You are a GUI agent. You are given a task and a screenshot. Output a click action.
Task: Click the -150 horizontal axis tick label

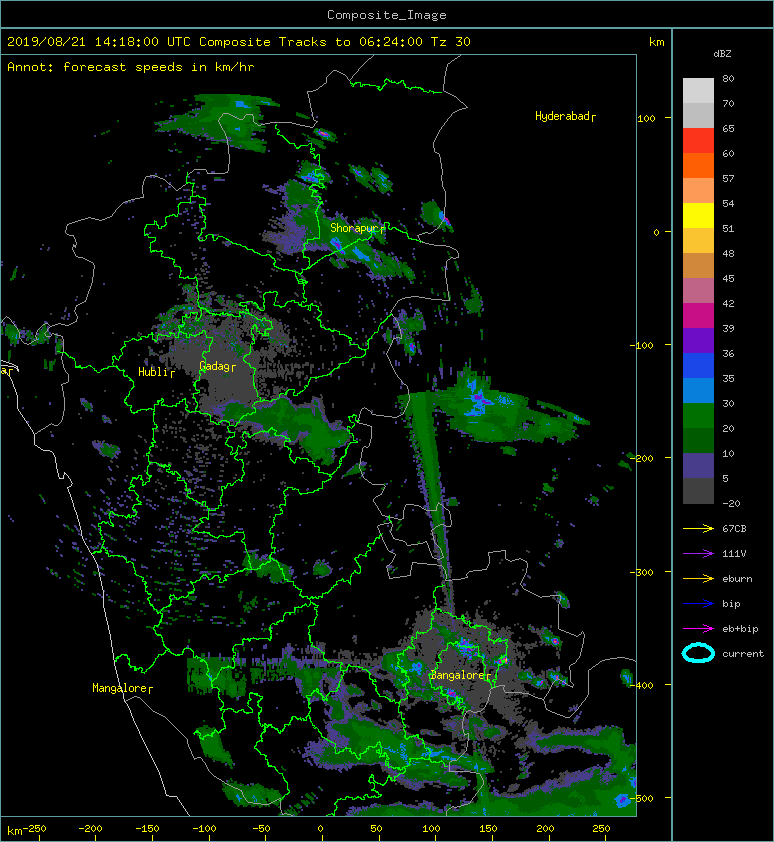click(x=147, y=829)
